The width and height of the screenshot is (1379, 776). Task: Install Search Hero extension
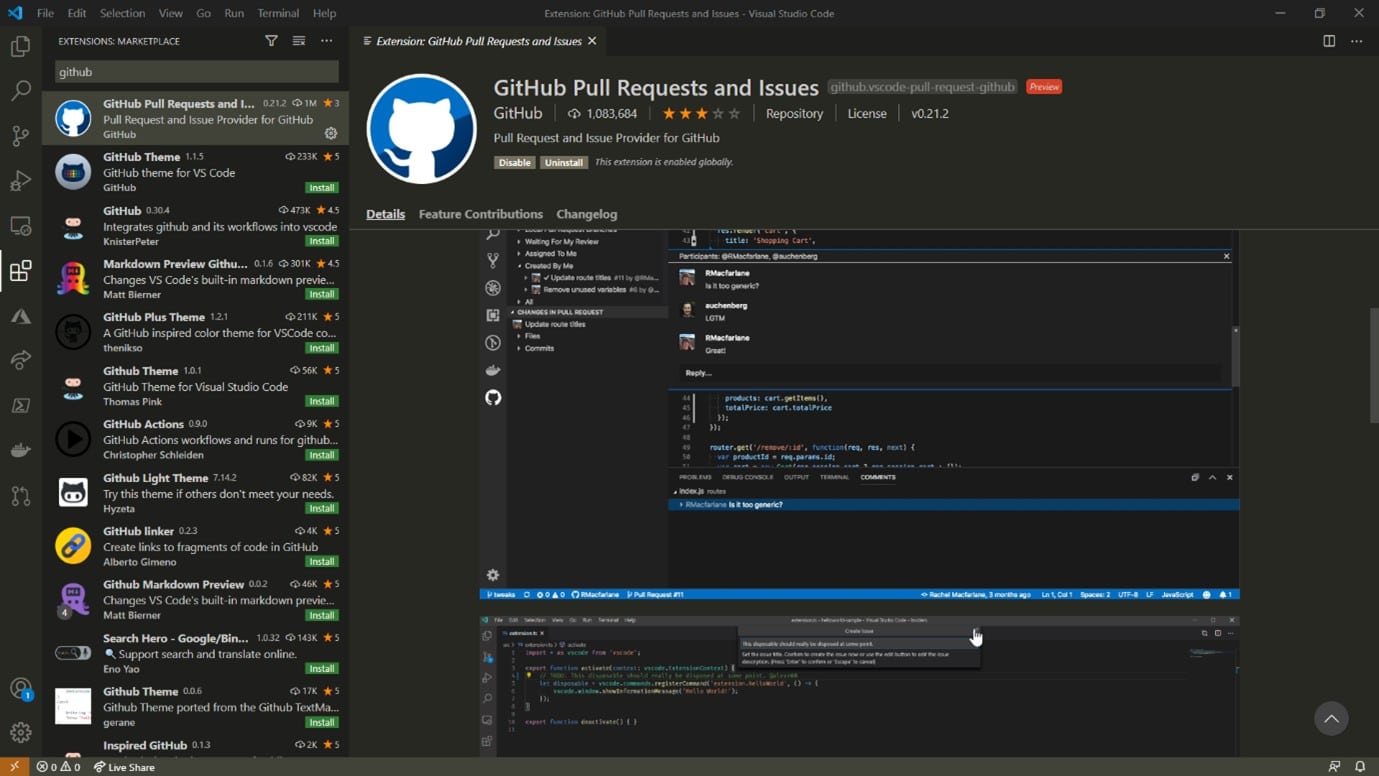click(322, 668)
